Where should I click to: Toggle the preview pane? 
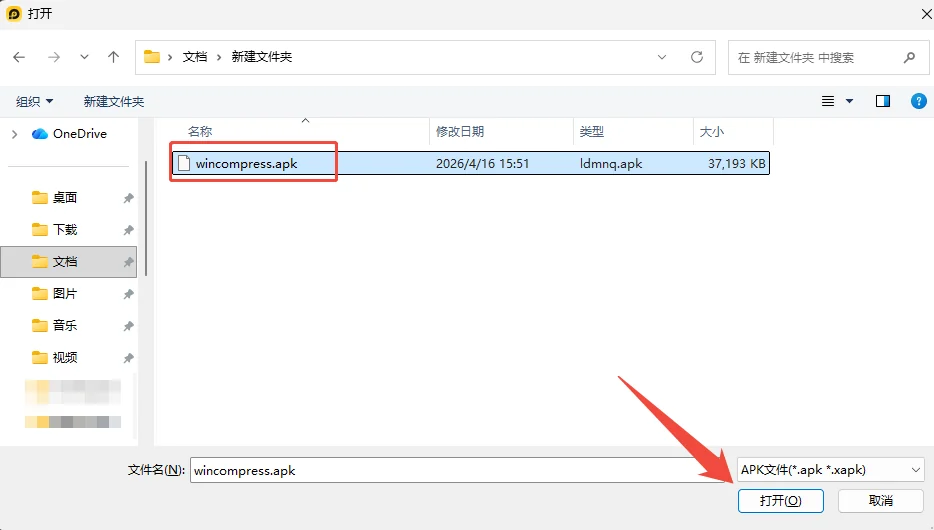pos(883,101)
